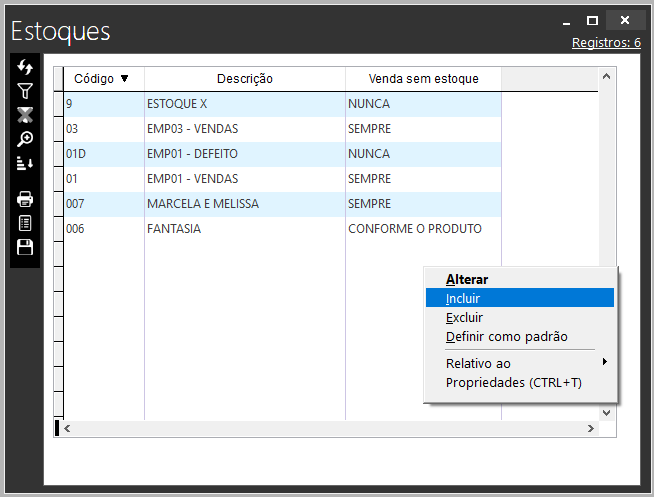Screen dimensions: 654x497
Task: Sort by the Código column header
Action: click(x=103, y=79)
